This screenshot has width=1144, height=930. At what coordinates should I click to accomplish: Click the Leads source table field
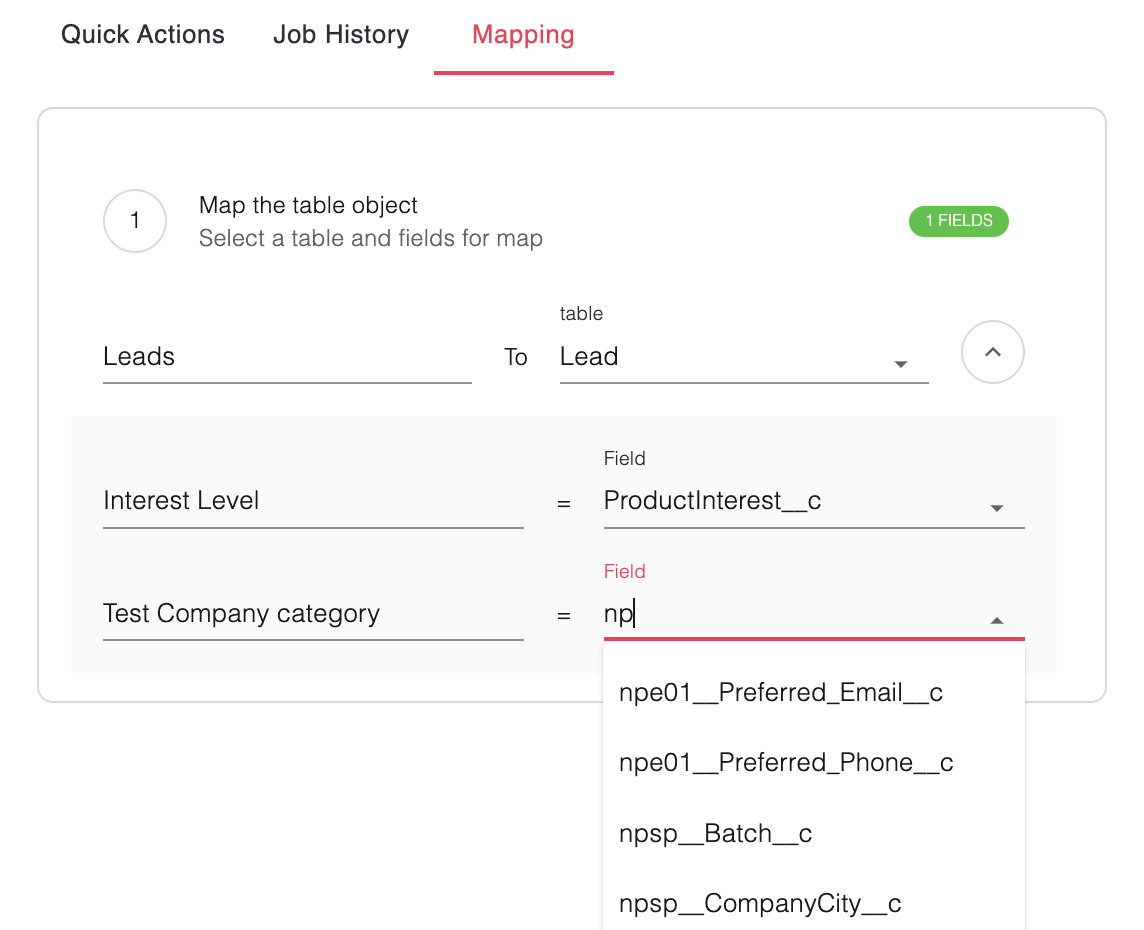286,357
